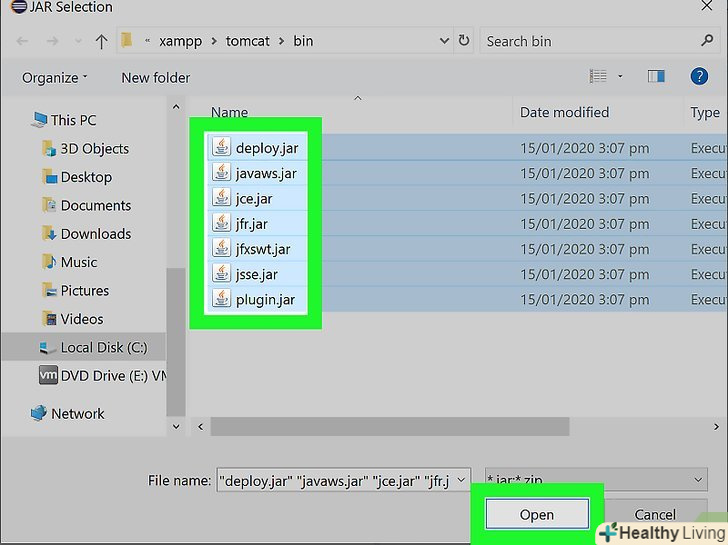Click the file list horizontal scrollbar thumb
The image size is (728, 545).
tap(390, 426)
